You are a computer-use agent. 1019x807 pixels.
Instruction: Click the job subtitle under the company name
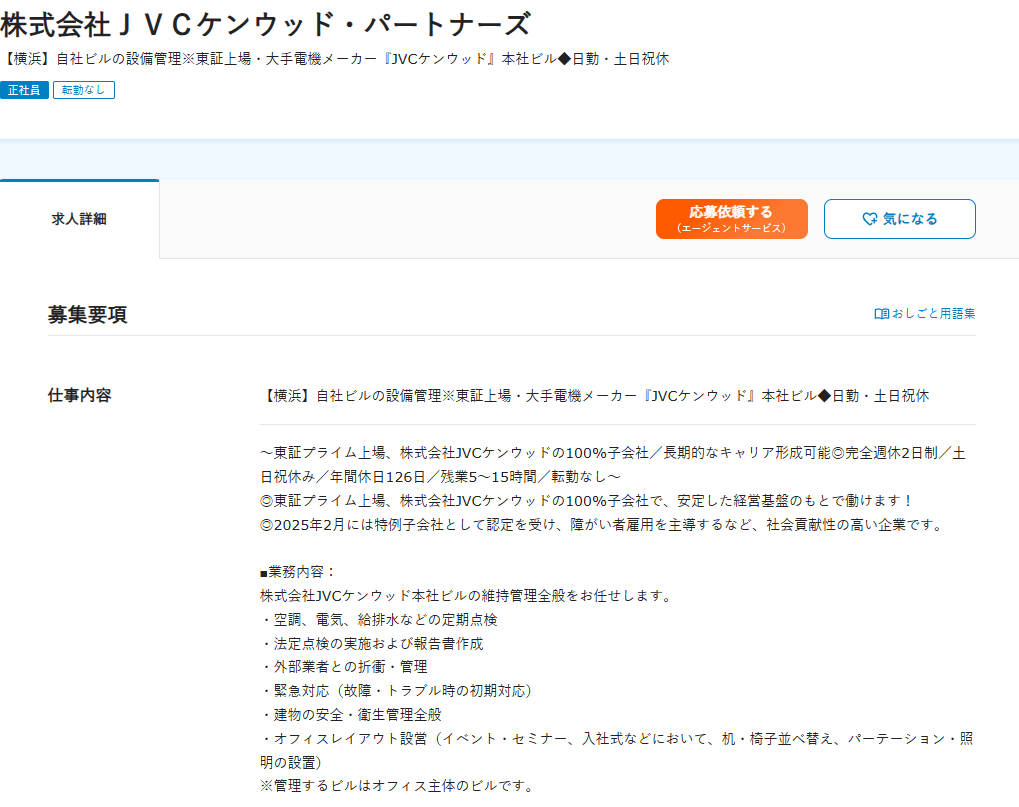tap(335, 59)
